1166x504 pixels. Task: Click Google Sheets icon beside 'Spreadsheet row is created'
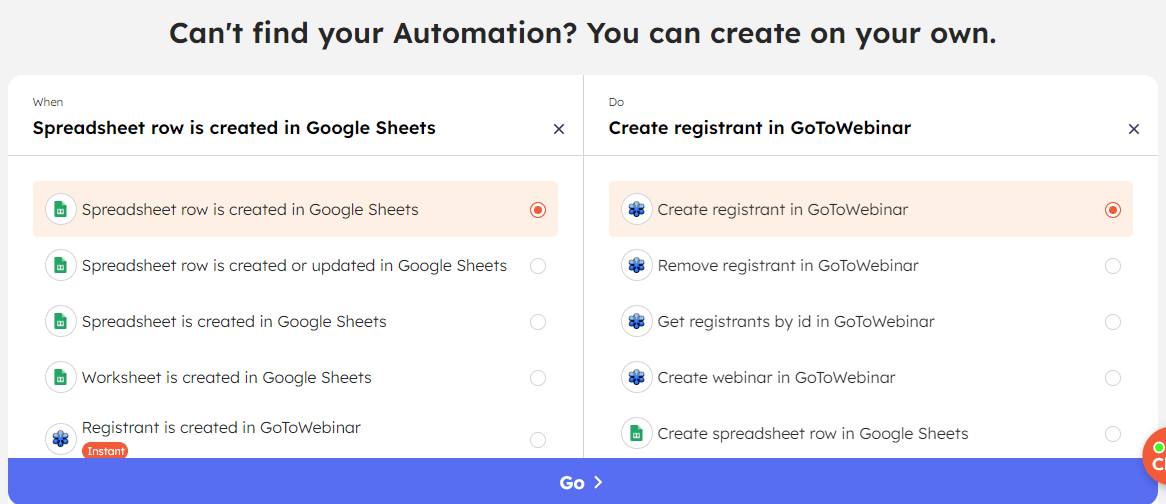(x=61, y=210)
